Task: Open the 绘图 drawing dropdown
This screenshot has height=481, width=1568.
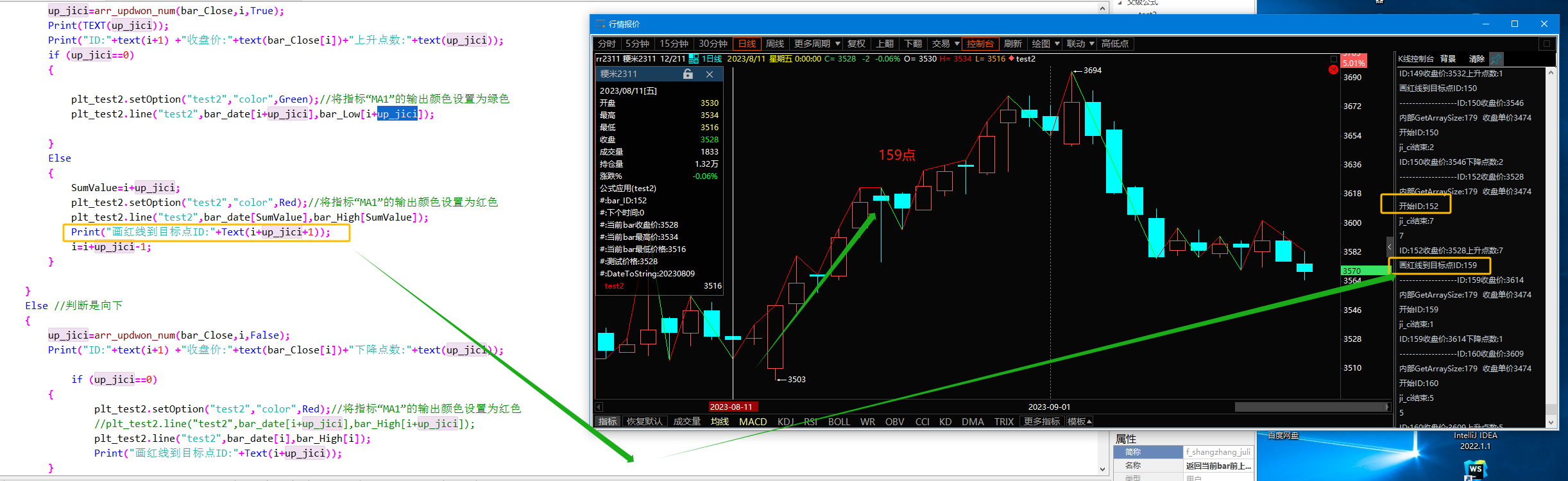Action: tap(1045, 44)
